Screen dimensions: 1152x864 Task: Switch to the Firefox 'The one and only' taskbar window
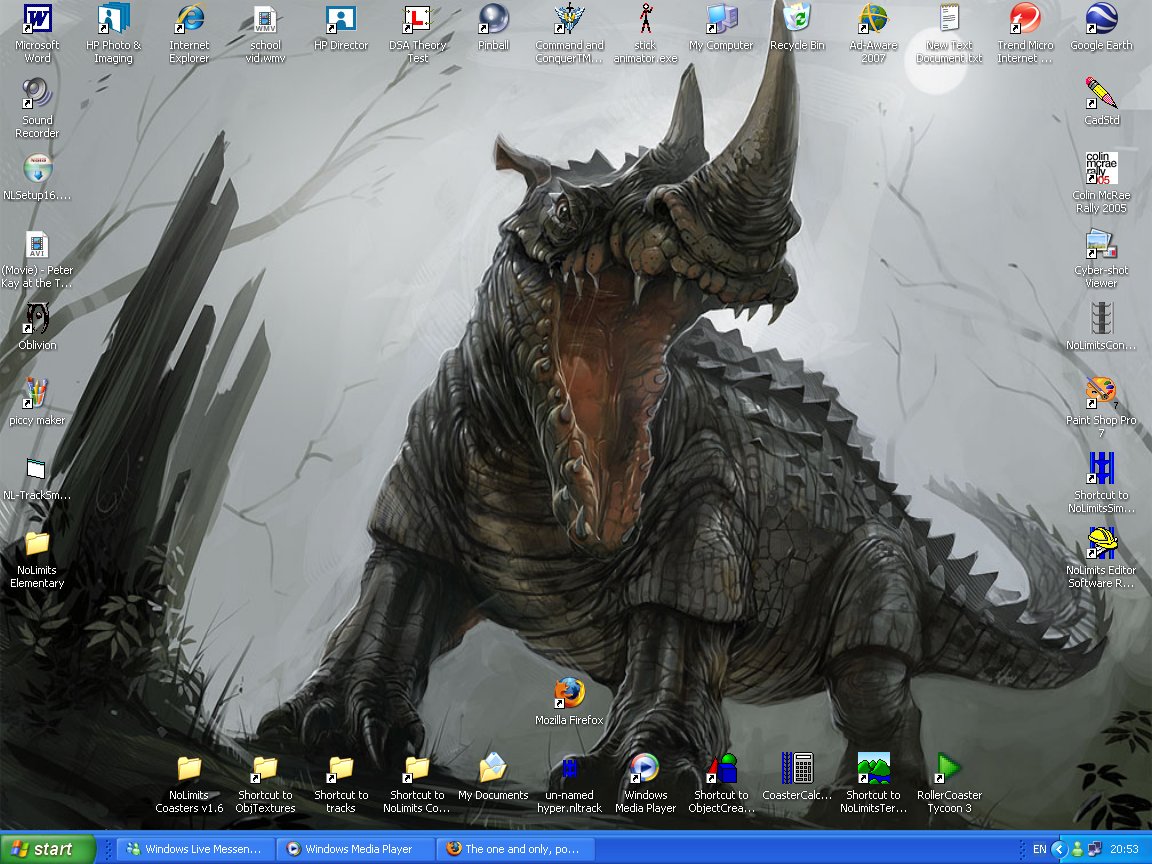(x=516, y=849)
